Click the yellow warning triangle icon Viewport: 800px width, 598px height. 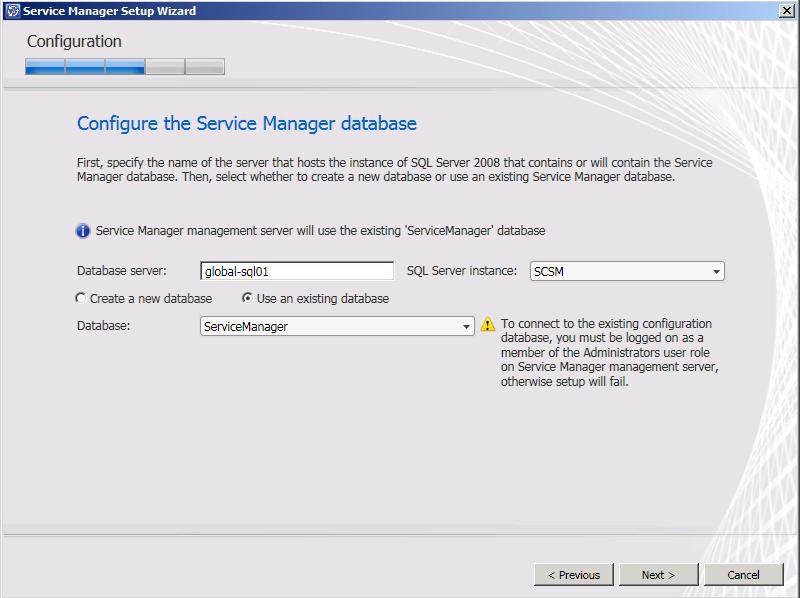click(488, 325)
